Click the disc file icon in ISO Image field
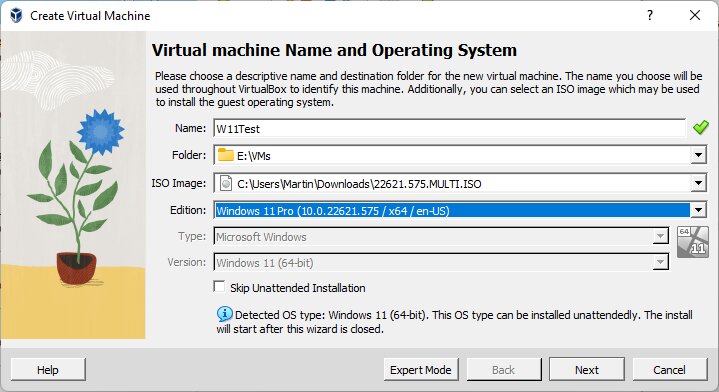 (226, 183)
